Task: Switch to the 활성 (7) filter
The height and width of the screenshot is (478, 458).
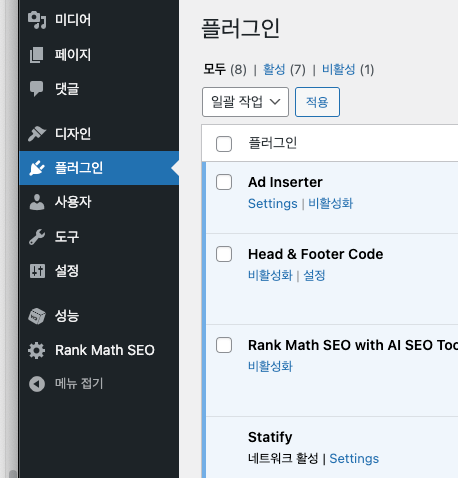Action: click(284, 70)
